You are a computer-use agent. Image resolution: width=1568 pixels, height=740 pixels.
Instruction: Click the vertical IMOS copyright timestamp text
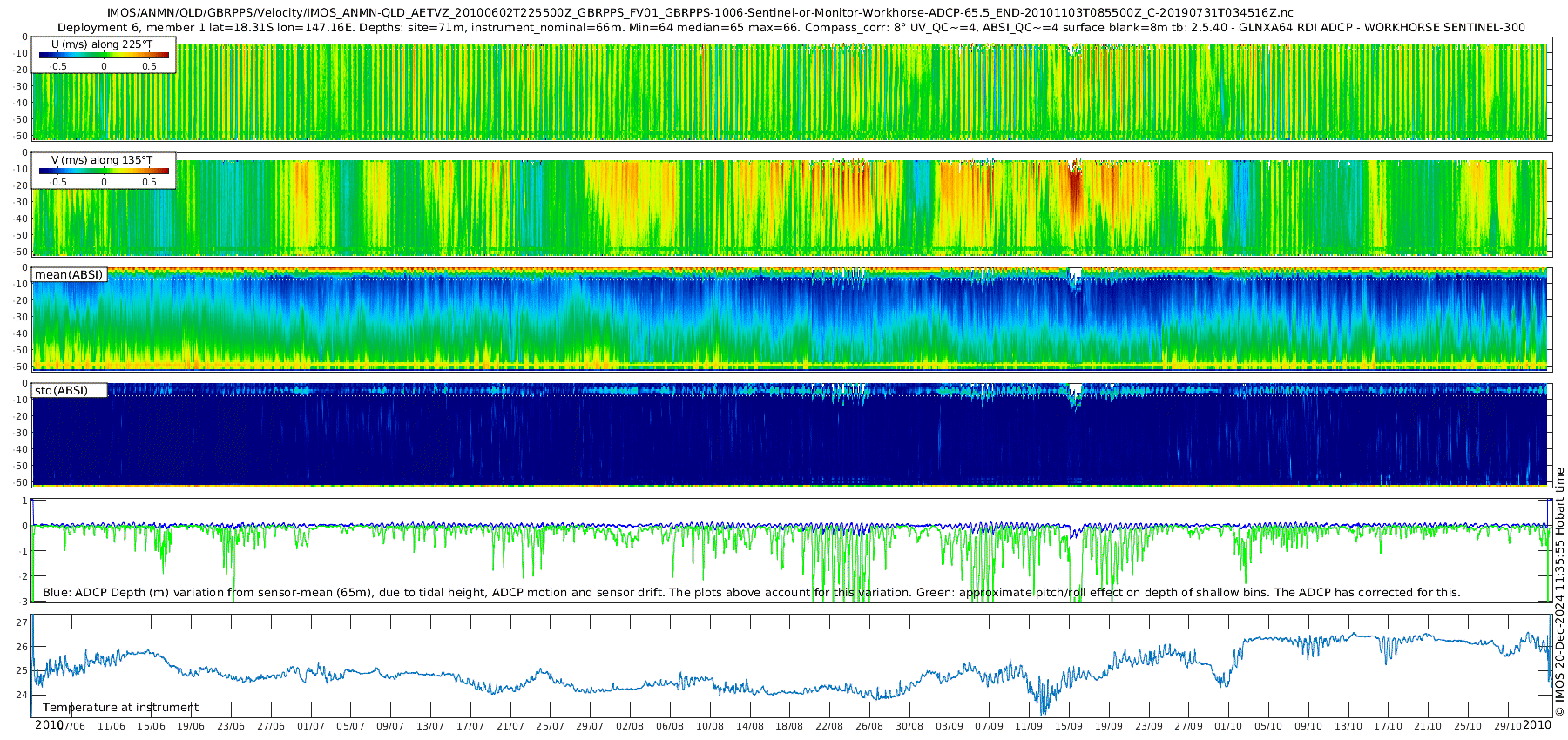(1559, 592)
